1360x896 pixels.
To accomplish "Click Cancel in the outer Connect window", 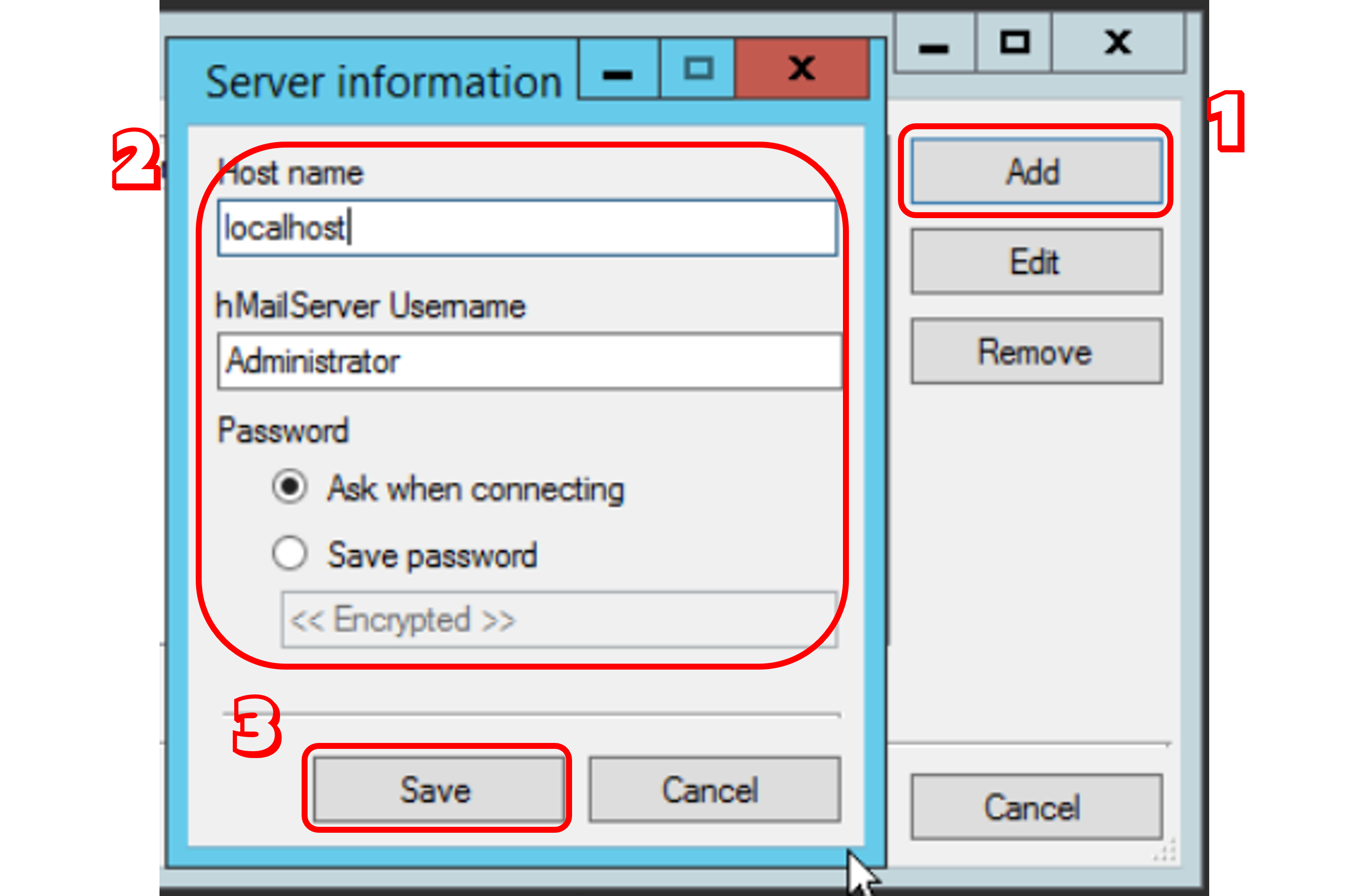I will pyautogui.click(x=1036, y=807).
